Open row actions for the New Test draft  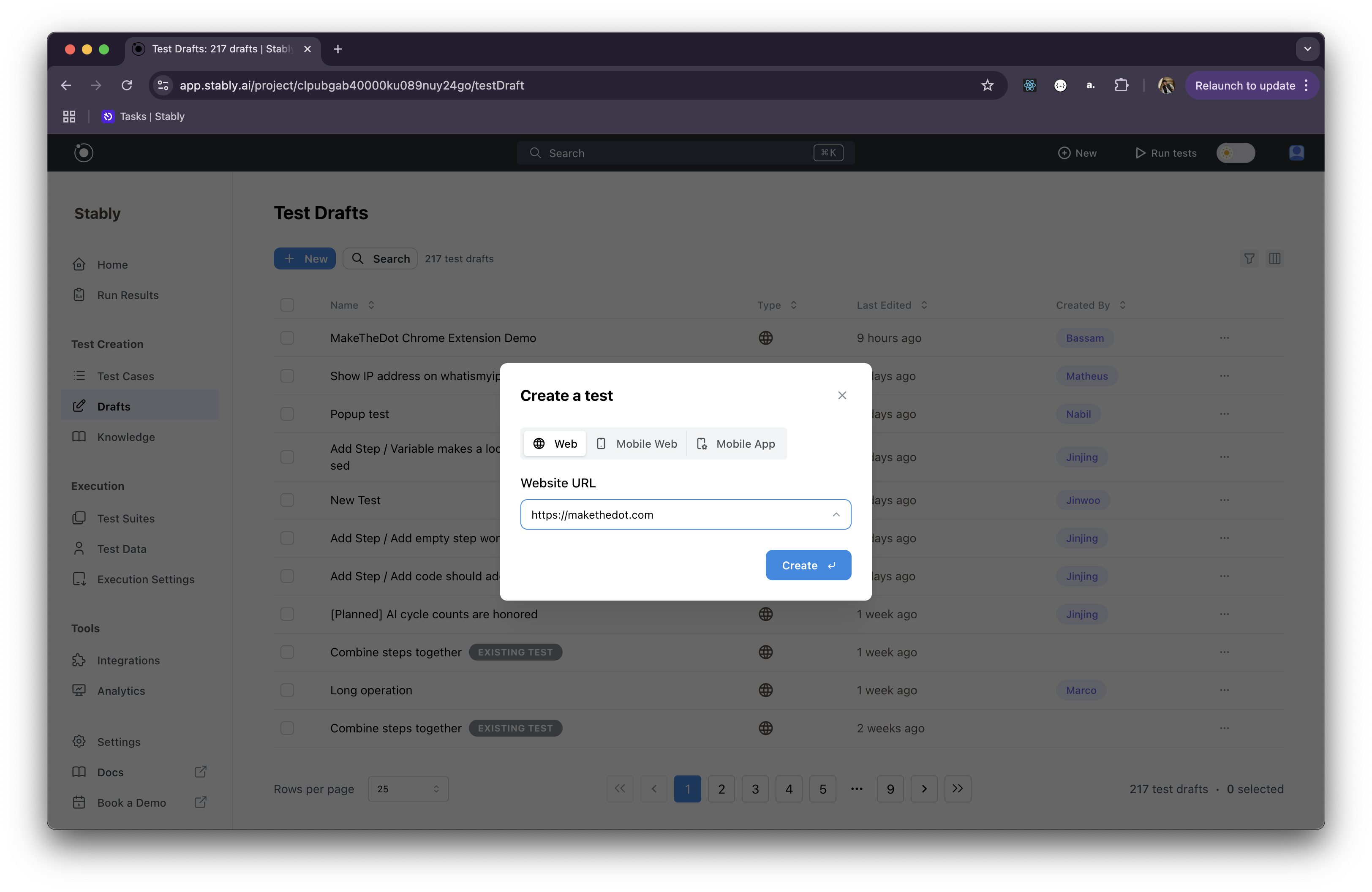click(1225, 500)
